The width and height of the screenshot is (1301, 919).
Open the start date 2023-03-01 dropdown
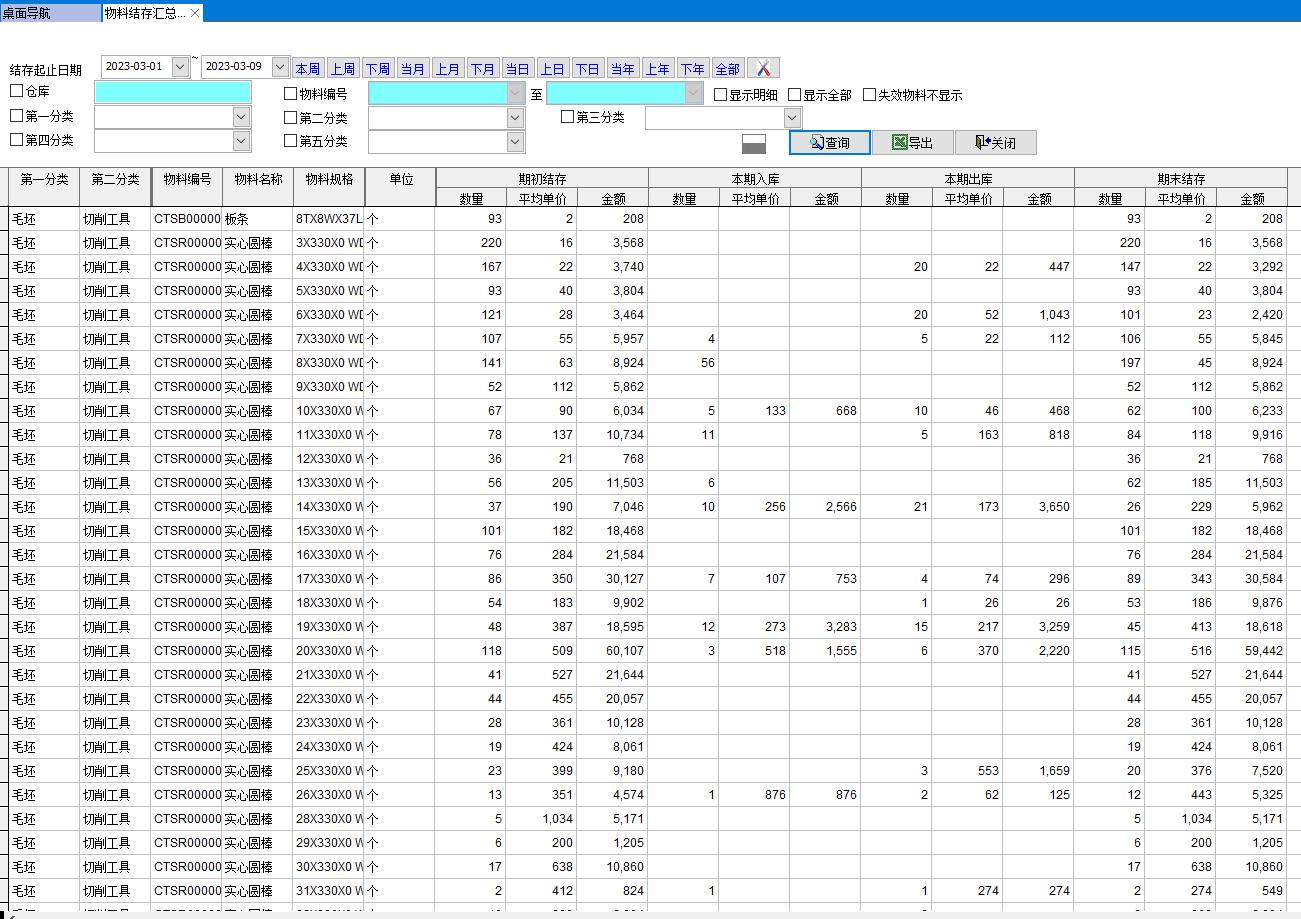(x=180, y=67)
